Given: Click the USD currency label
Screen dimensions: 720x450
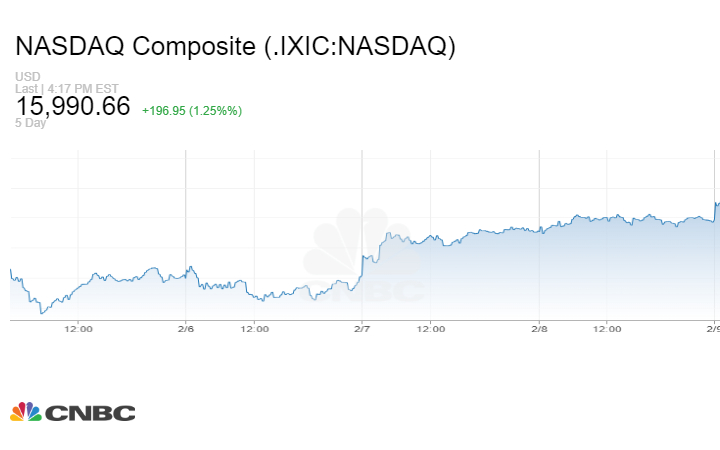Looking at the screenshot, I should (x=27, y=77).
